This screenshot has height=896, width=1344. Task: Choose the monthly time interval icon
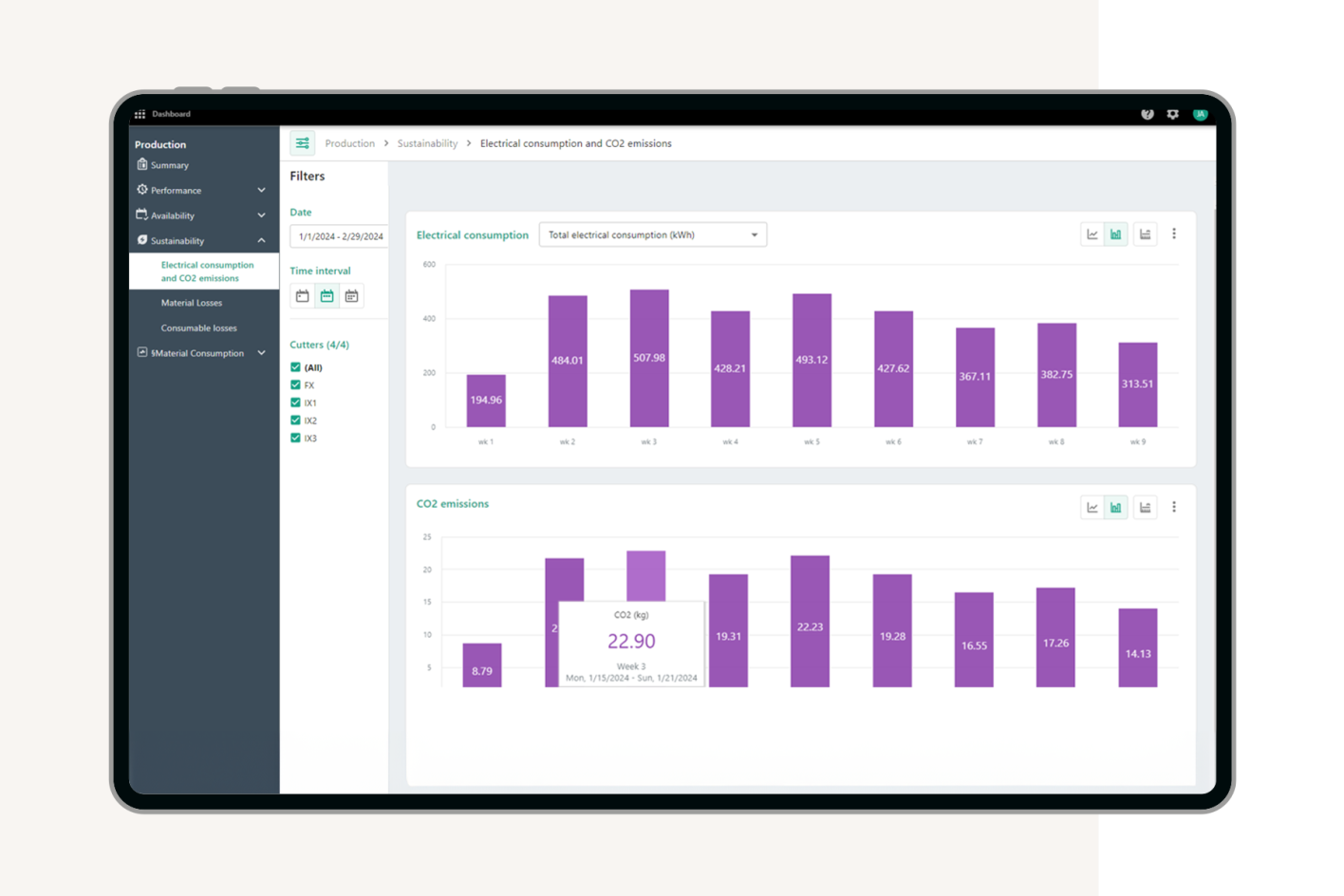[351, 296]
